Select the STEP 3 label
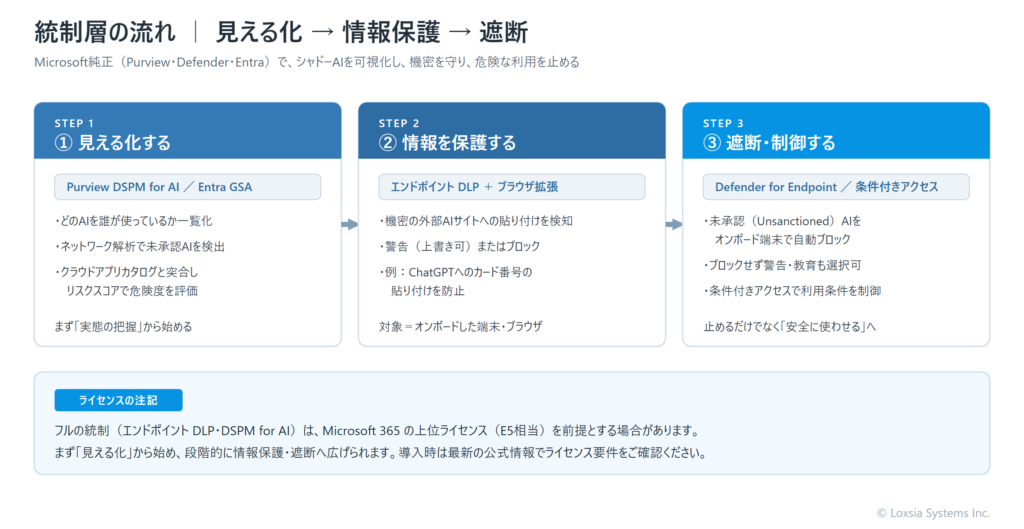The height and width of the screenshot is (529, 1024). click(x=723, y=123)
